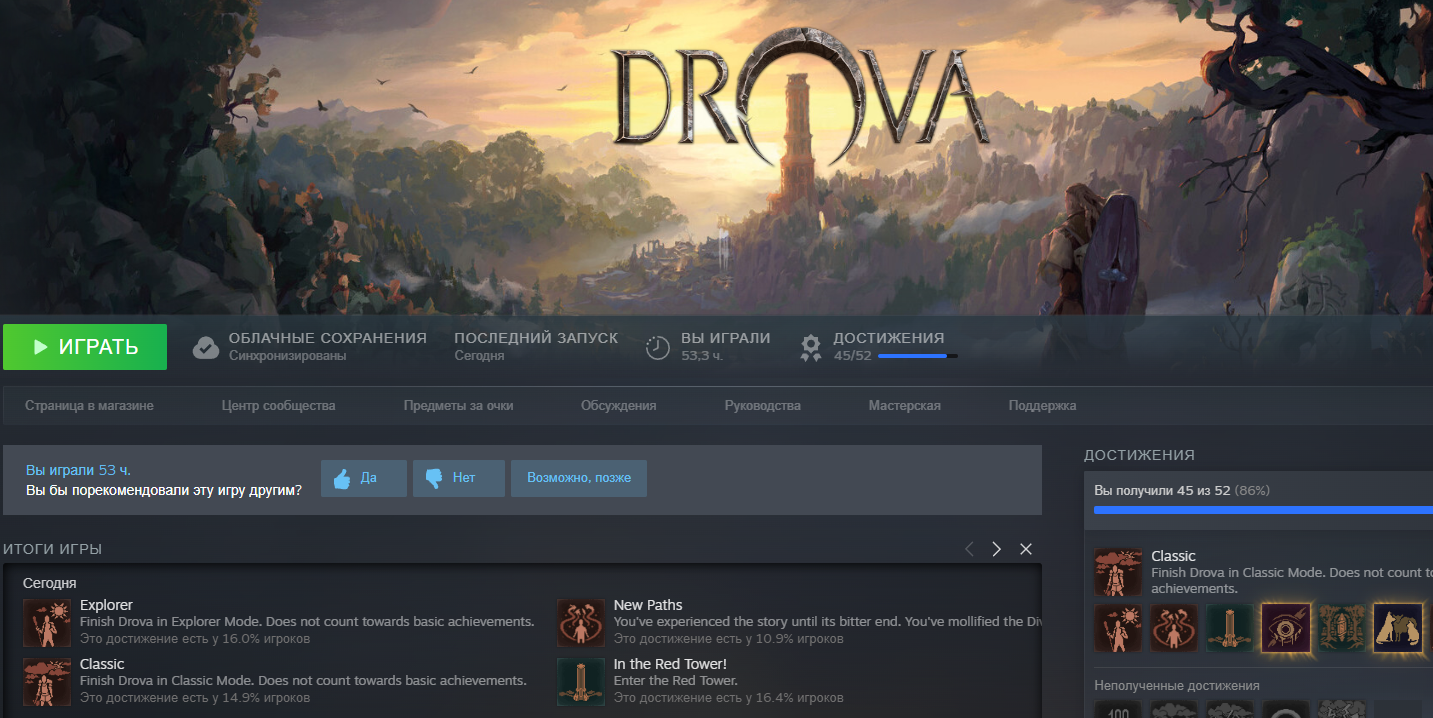Open the Мастерская tab
This screenshot has width=1433, height=718.
pyautogui.click(x=904, y=406)
